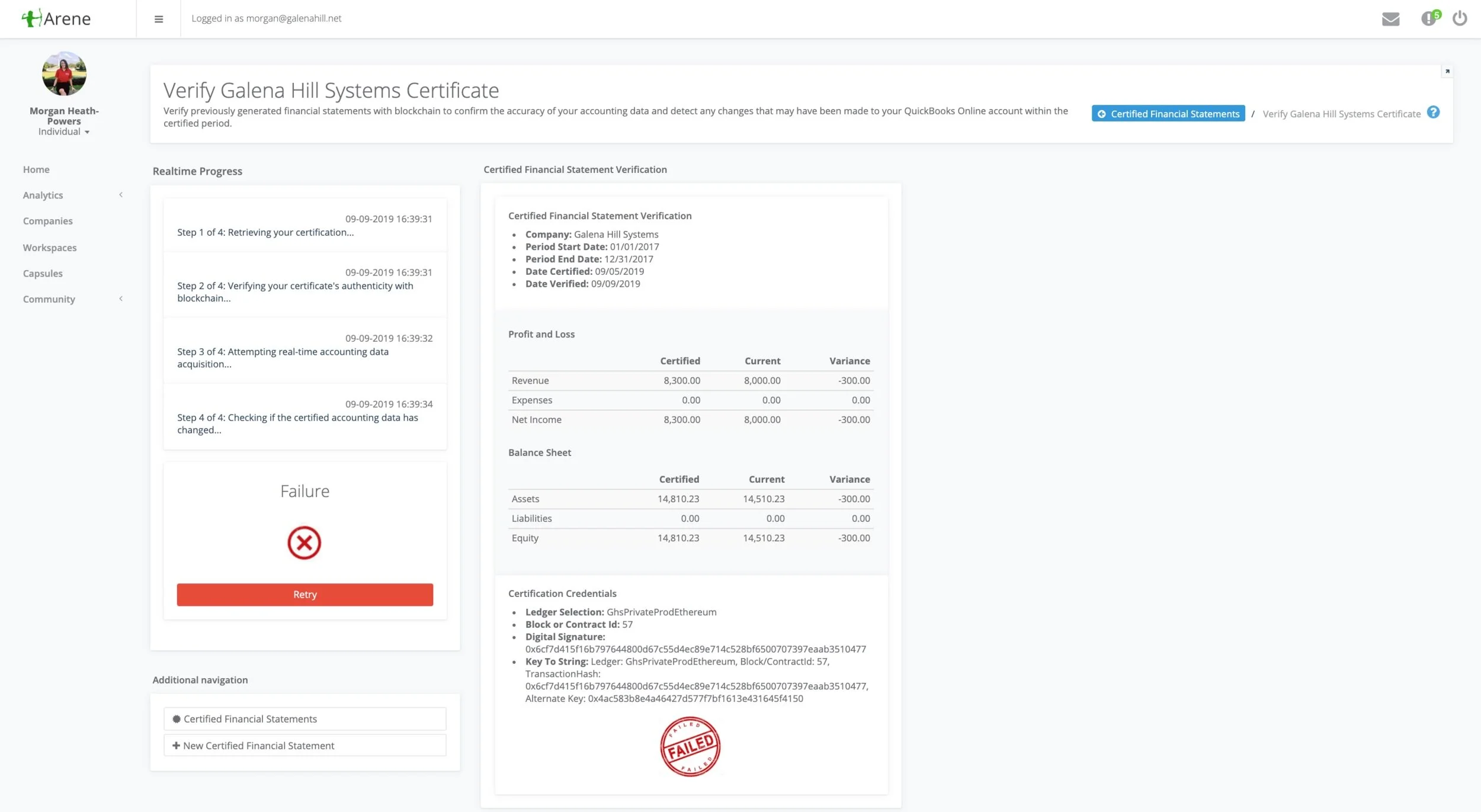
Task: Open notifications alert icon with badge
Action: pos(1430,18)
